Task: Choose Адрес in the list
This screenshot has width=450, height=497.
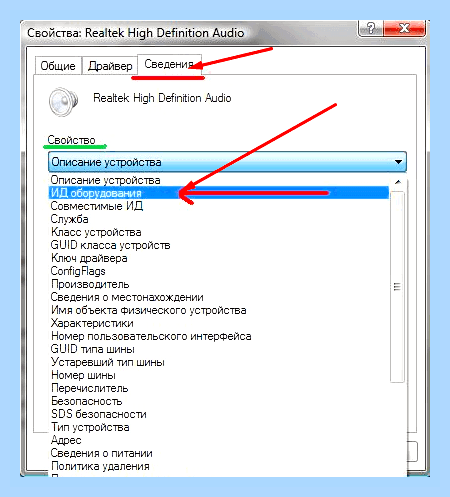Action: [219, 440]
